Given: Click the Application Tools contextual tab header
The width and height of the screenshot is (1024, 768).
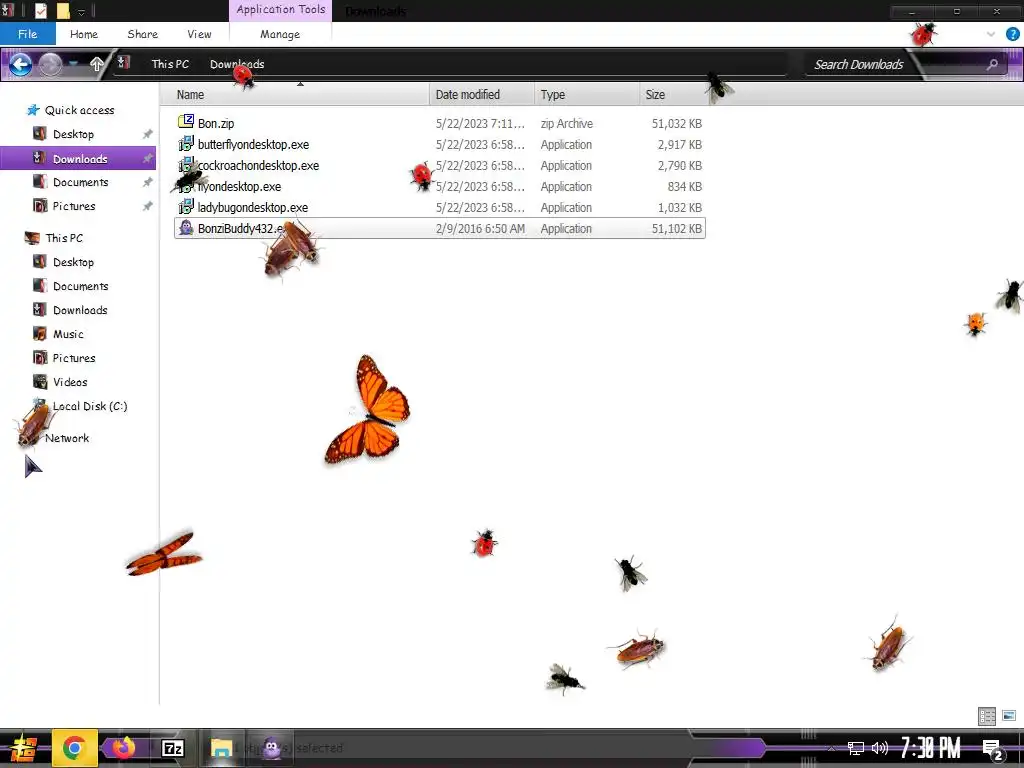Looking at the screenshot, I should pos(280,10).
